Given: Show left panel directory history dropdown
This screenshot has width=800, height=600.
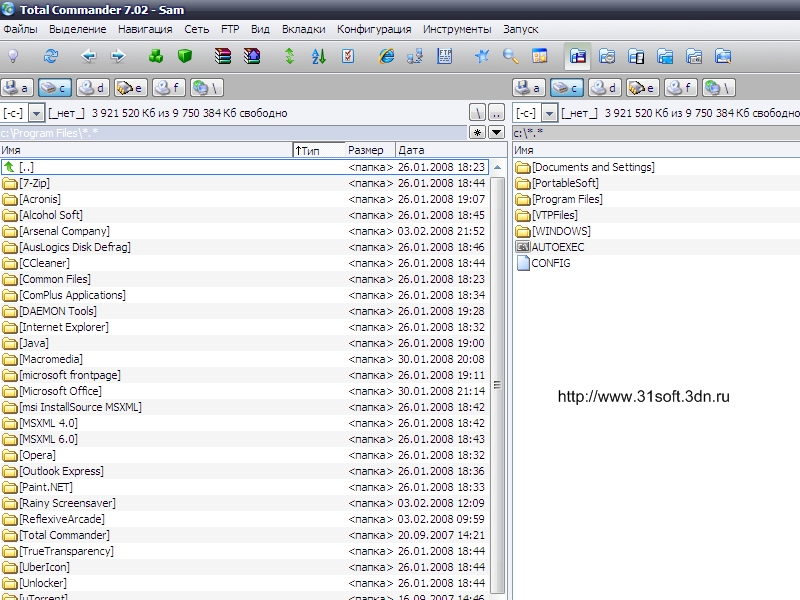Looking at the screenshot, I should [x=496, y=133].
